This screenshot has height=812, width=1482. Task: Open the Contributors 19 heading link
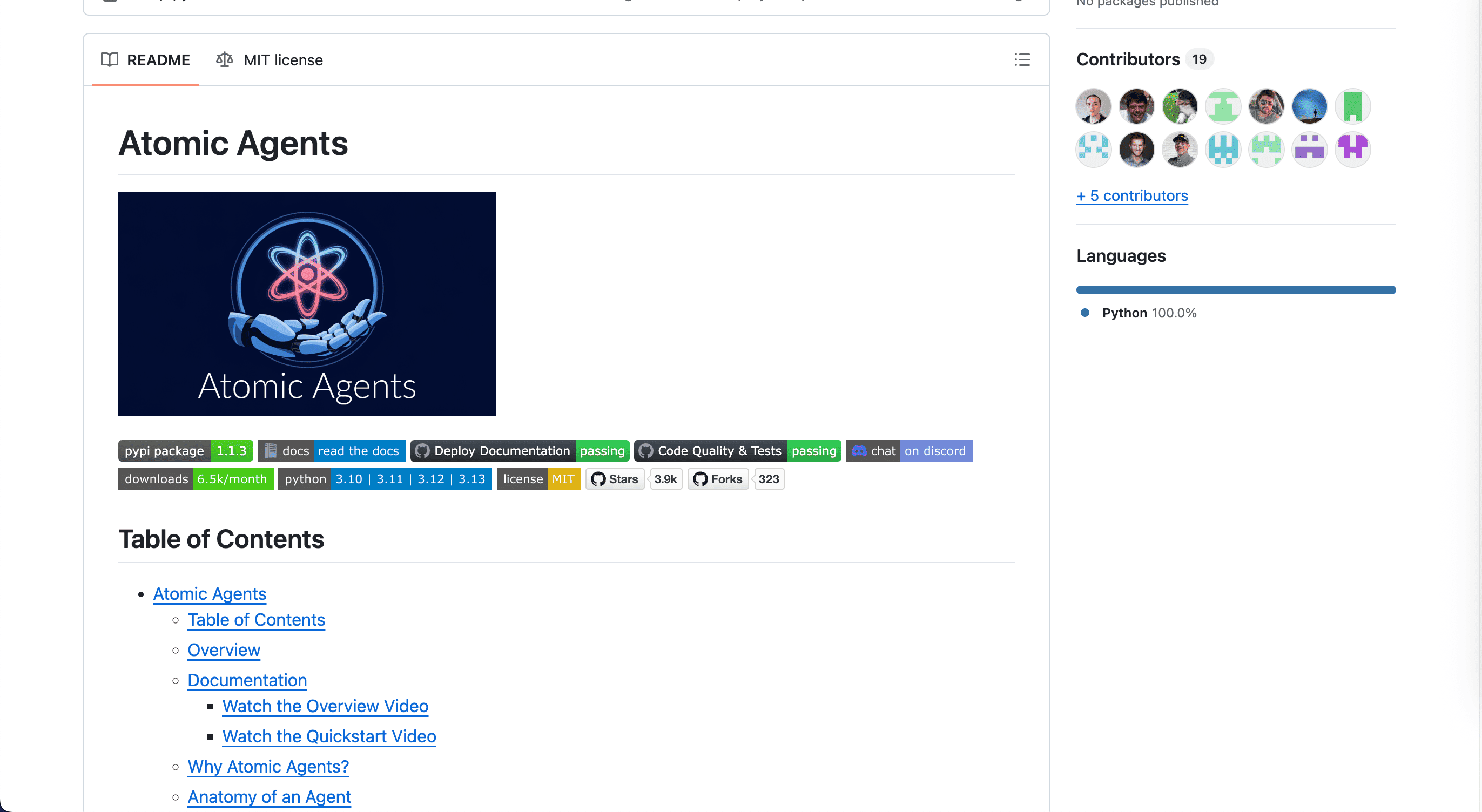pos(1145,59)
